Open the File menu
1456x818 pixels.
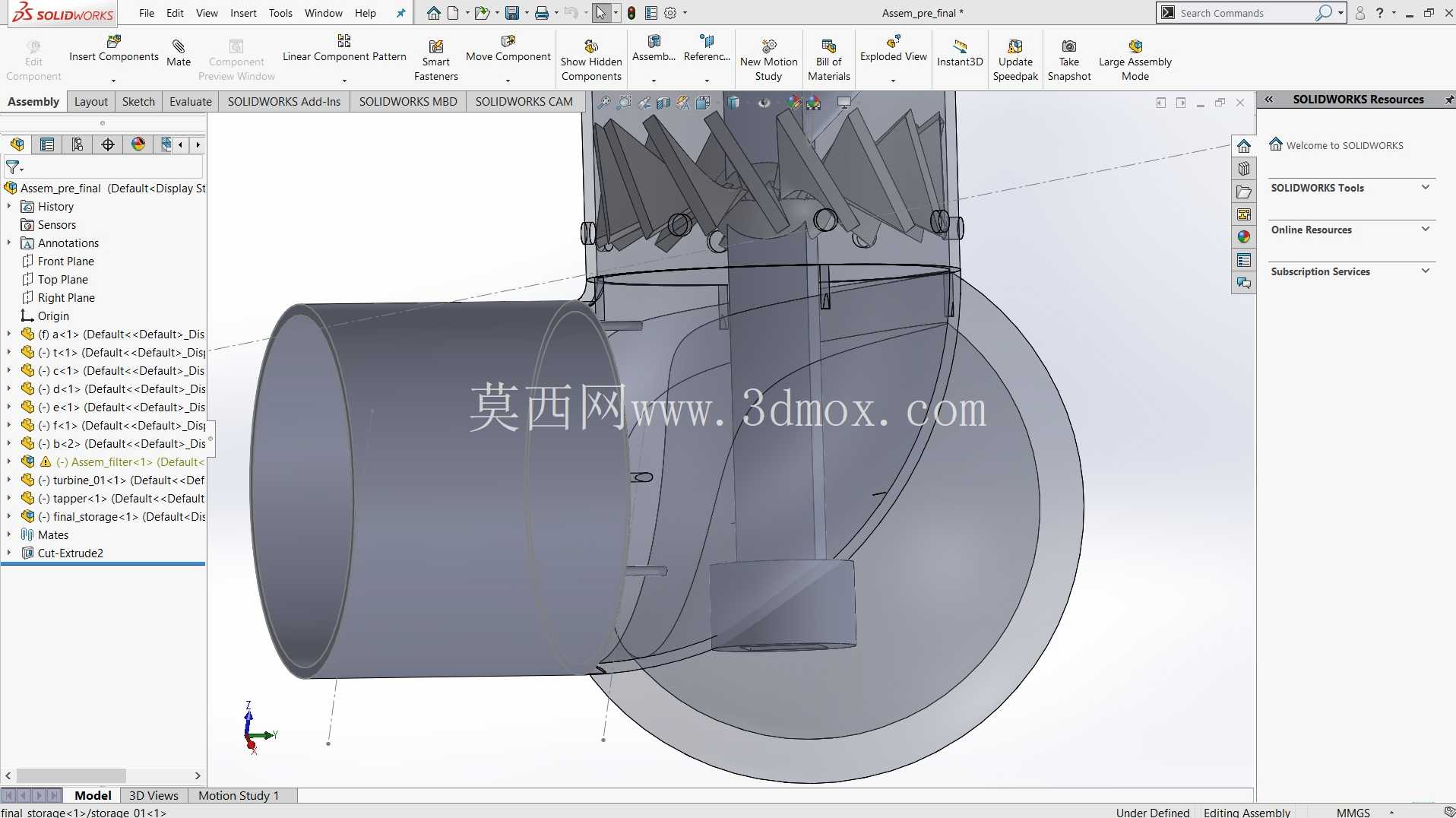coord(147,13)
